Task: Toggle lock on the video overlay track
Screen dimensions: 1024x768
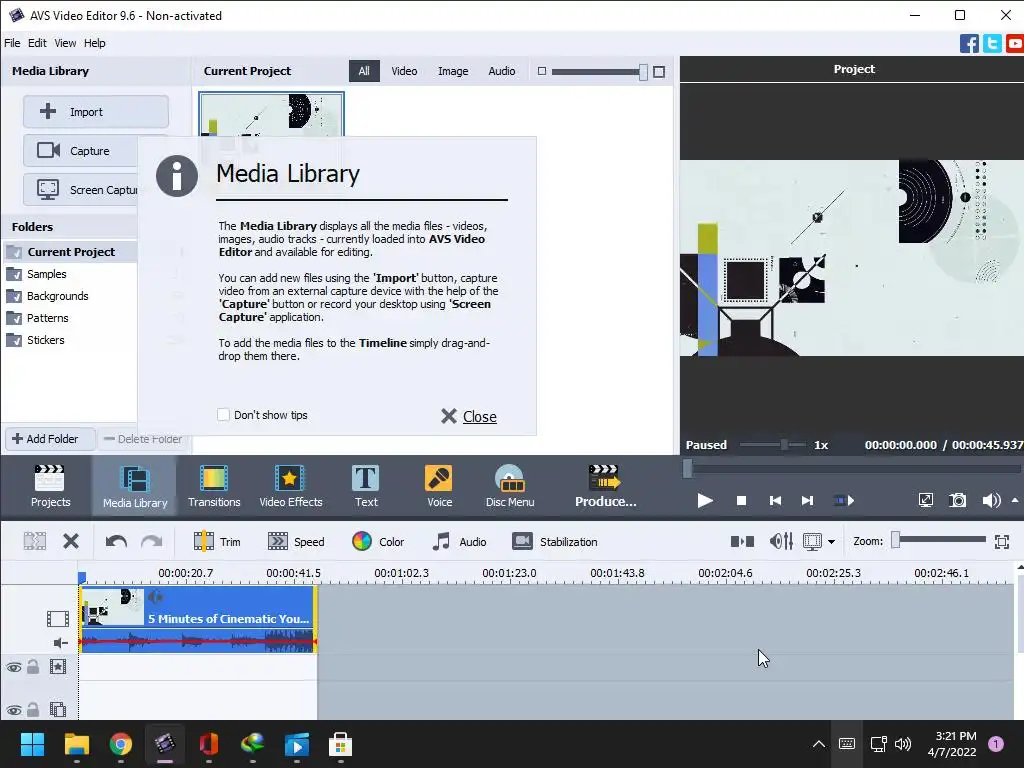Action: tap(33, 710)
